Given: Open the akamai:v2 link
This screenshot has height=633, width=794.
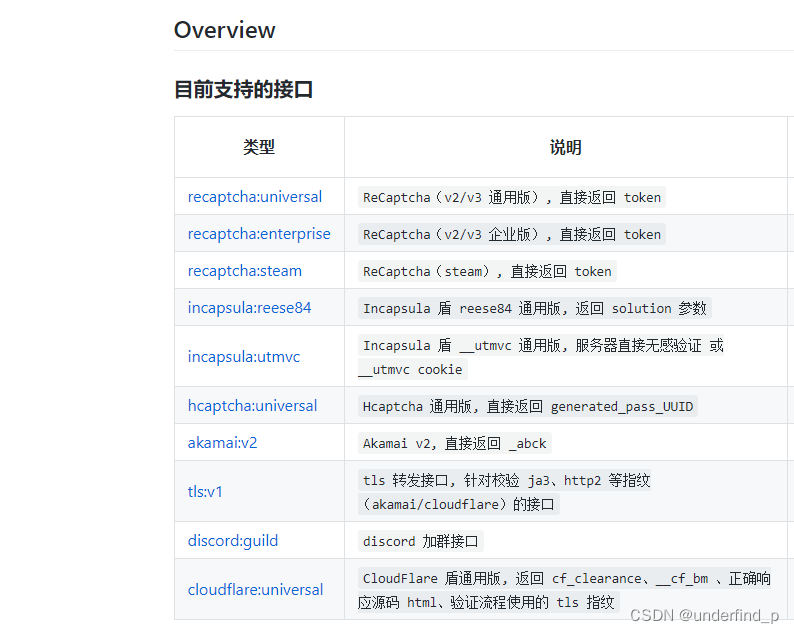Looking at the screenshot, I should pos(222,443).
